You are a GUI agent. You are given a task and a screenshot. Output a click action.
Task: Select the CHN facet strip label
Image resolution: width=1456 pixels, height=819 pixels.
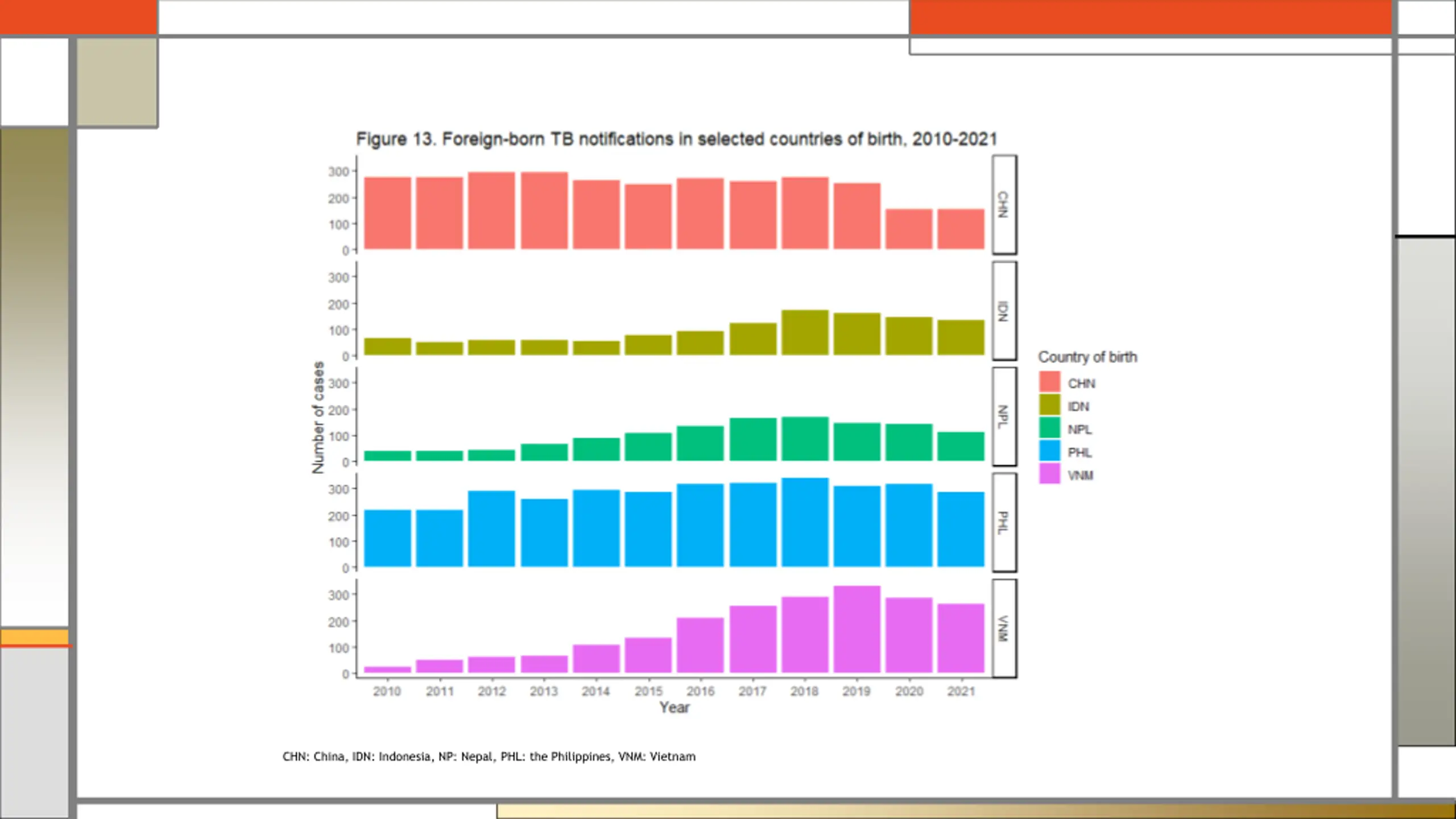1004,204
